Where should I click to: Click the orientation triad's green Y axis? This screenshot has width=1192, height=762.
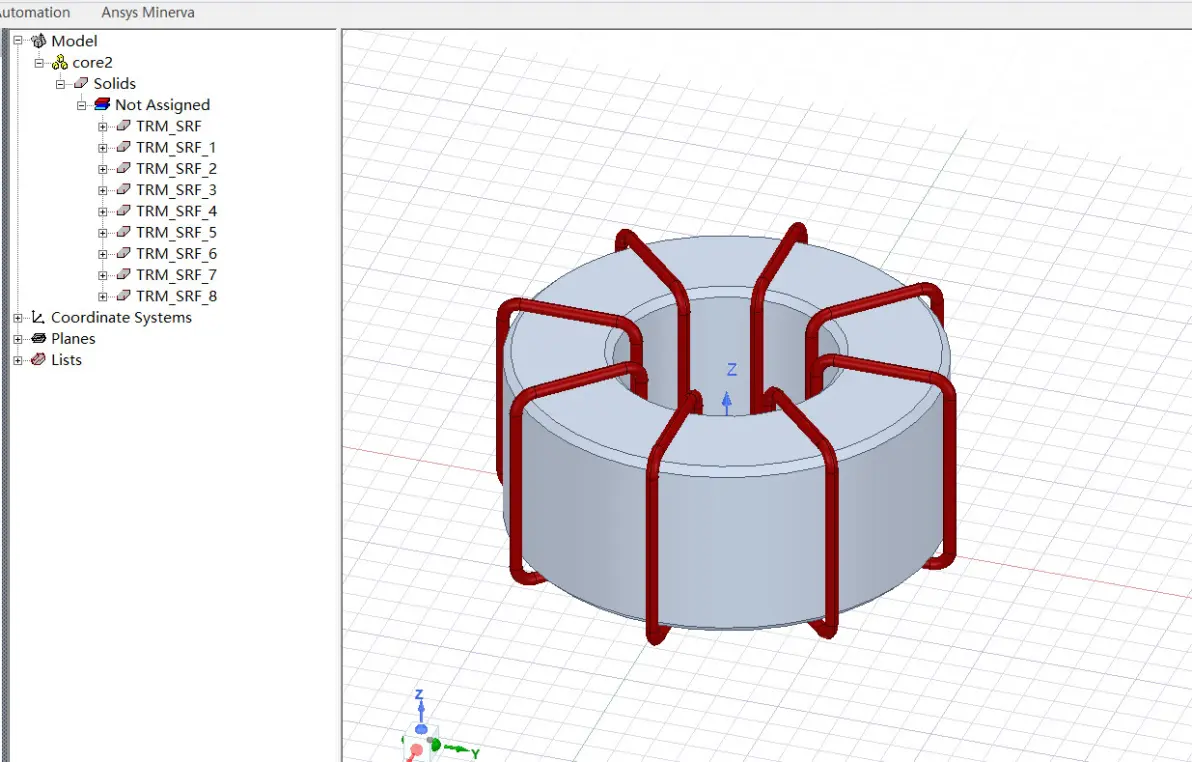tap(456, 750)
